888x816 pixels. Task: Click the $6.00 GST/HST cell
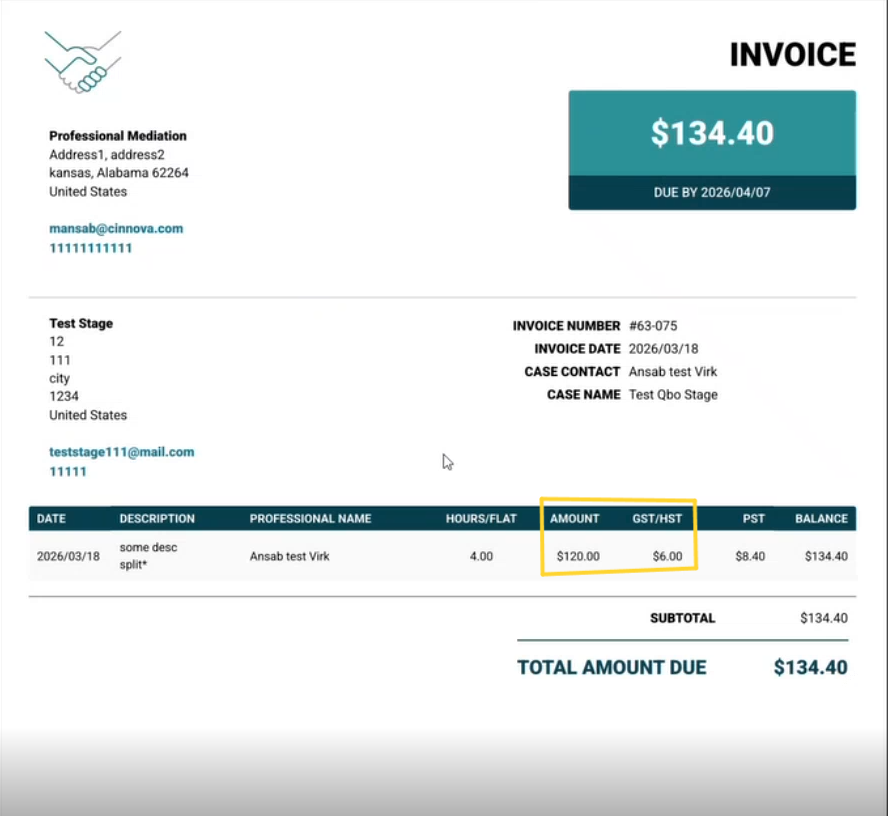[x=667, y=556]
